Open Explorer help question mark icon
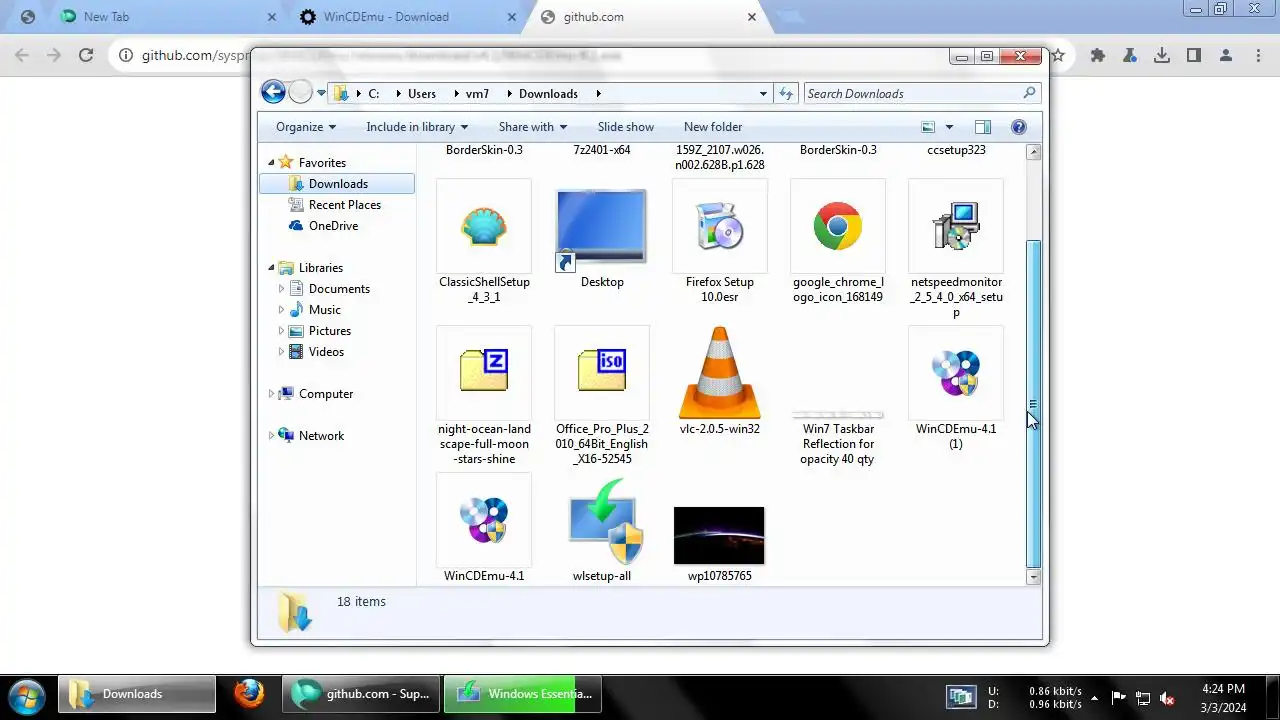Viewport: 1280px width, 720px height. coord(1019,127)
